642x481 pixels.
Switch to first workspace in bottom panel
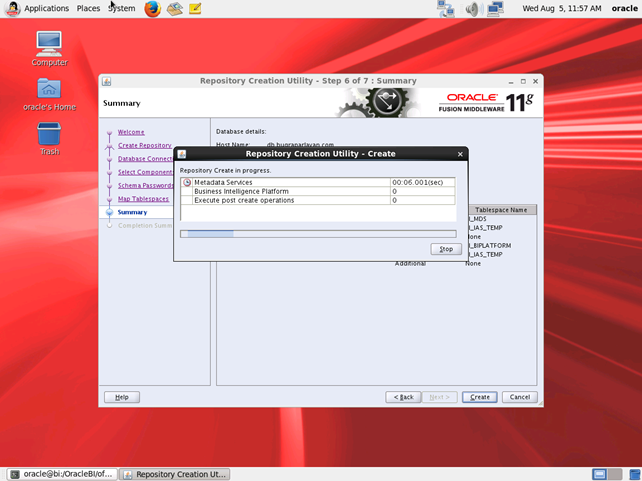click(599, 474)
